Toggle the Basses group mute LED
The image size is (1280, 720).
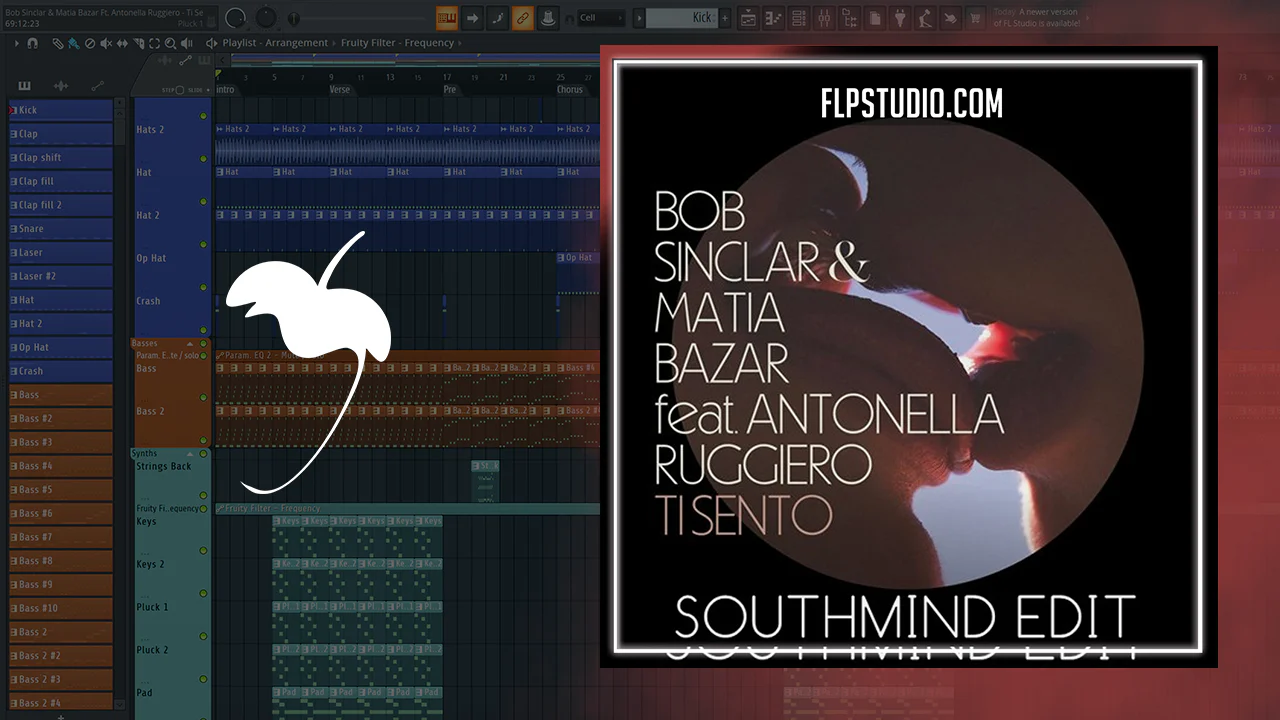204,344
